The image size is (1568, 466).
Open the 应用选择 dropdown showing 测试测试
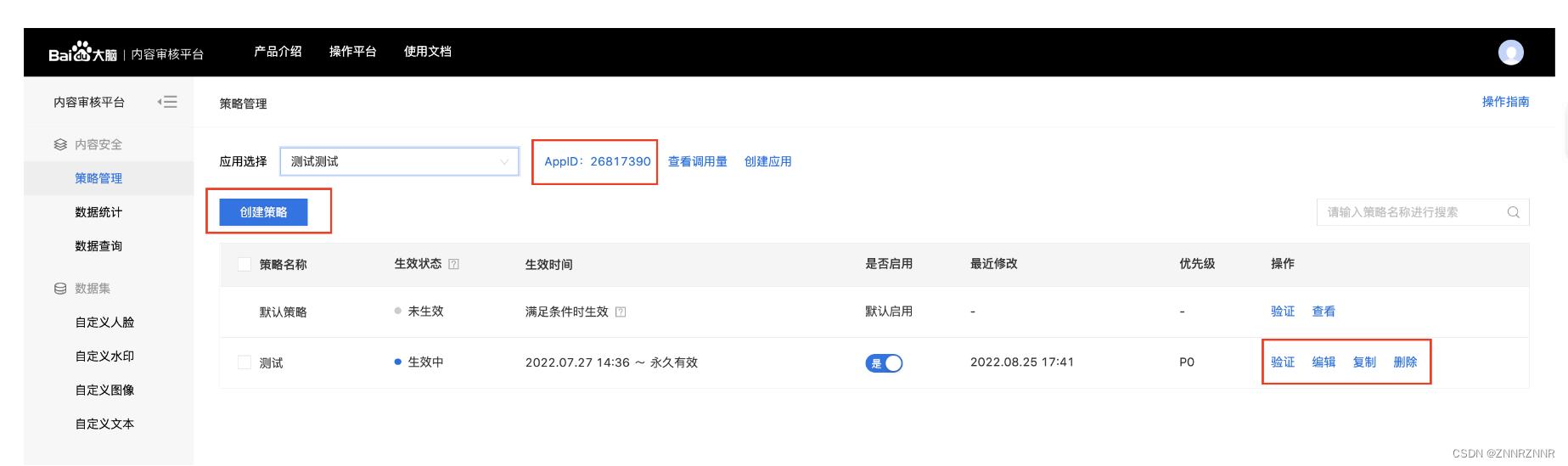pyautogui.click(x=399, y=161)
